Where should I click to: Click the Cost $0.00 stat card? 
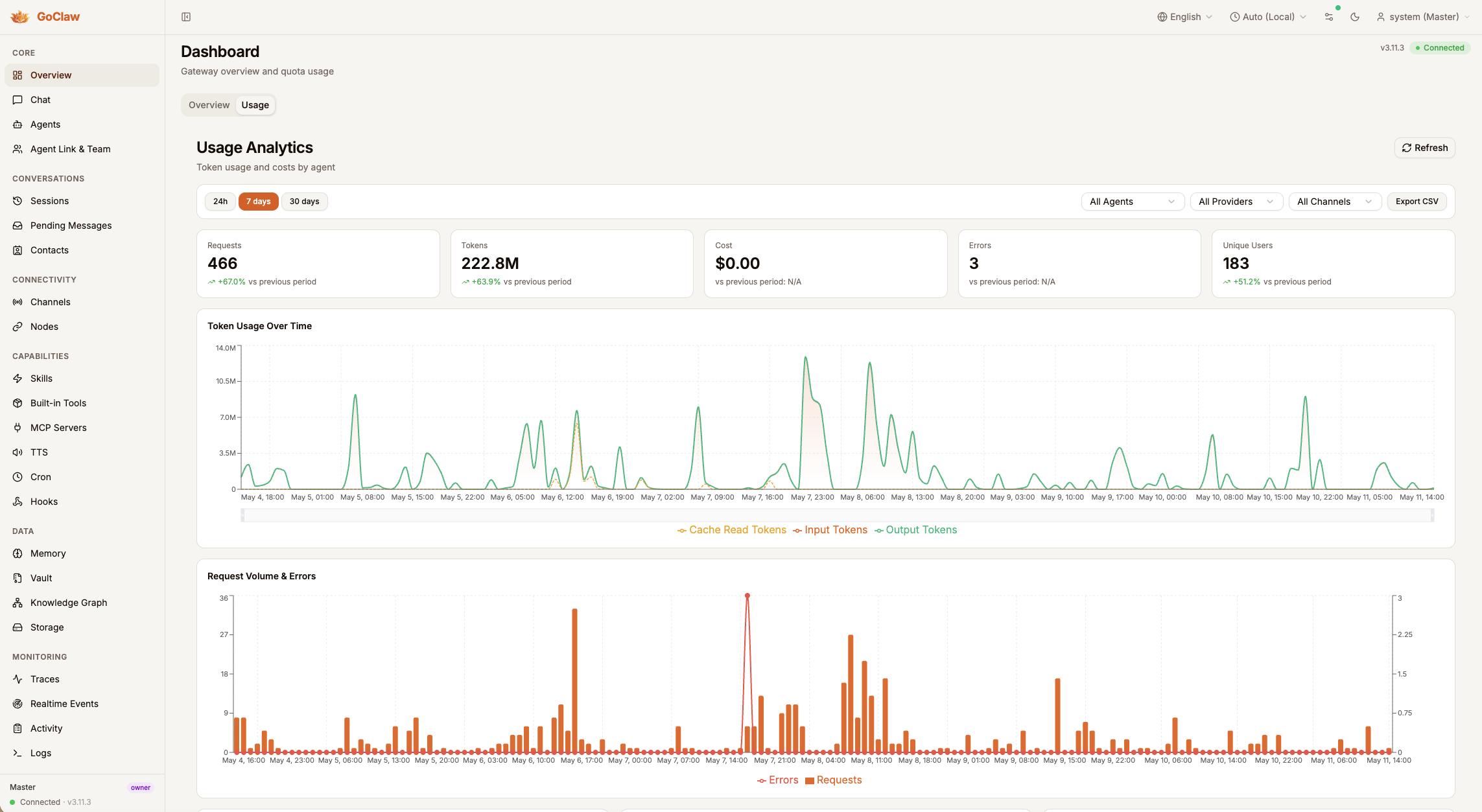coord(826,264)
